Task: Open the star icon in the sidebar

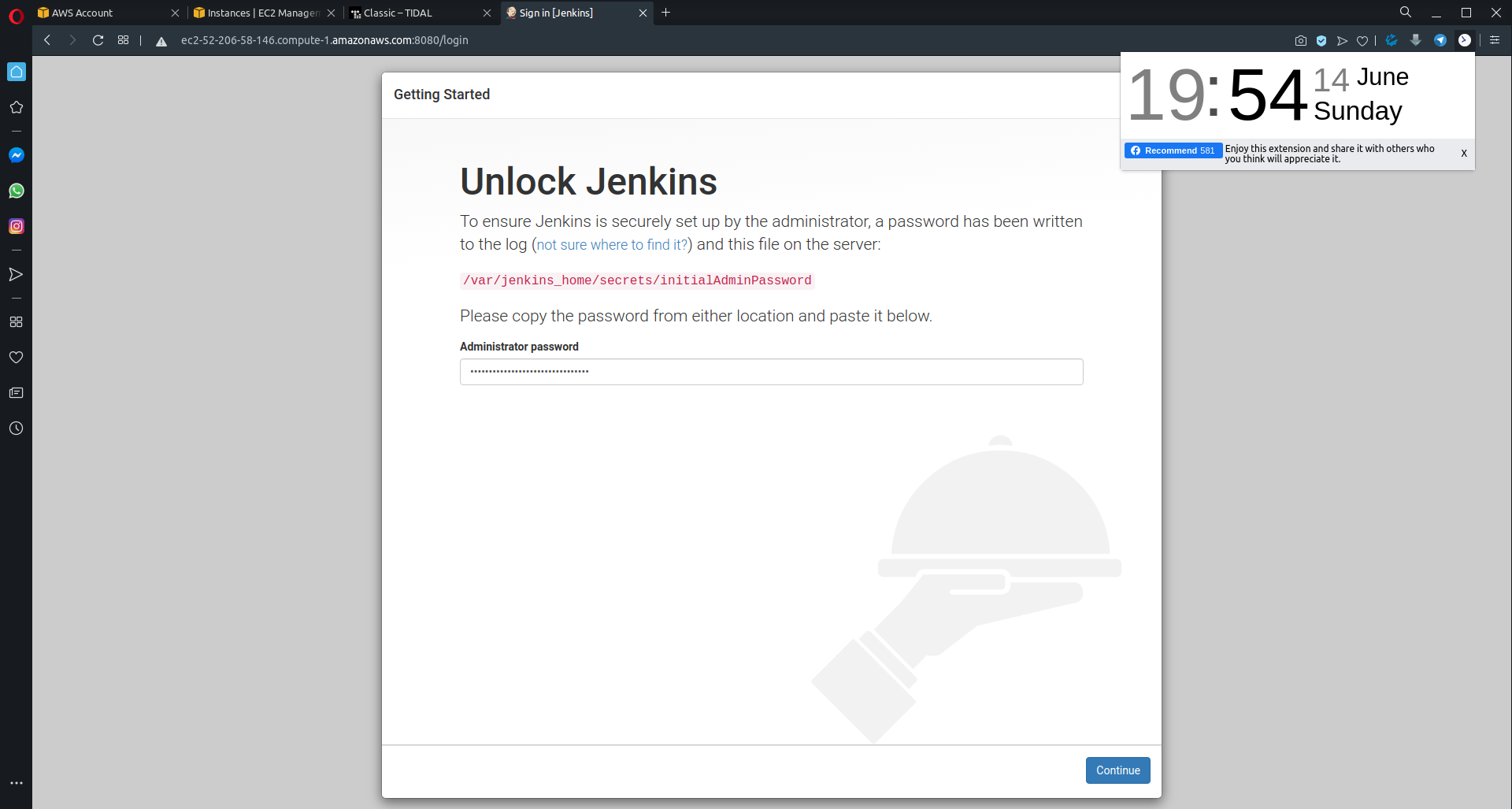Action: click(17, 107)
